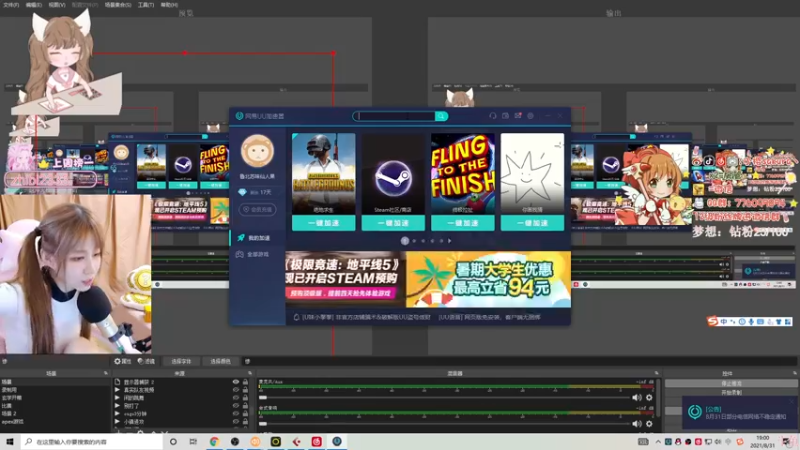
Task: Open UU accelerator customer service headset icon
Action: (492, 116)
